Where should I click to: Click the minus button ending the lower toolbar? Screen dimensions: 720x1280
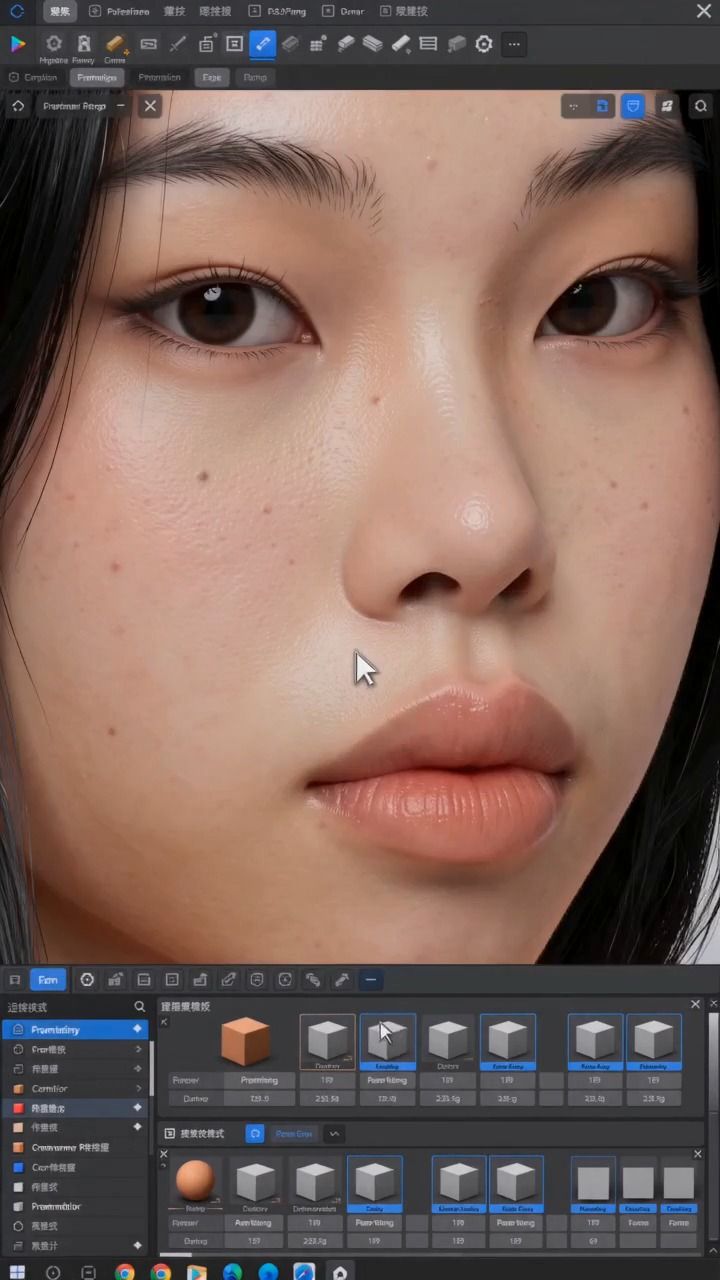pyautogui.click(x=371, y=980)
